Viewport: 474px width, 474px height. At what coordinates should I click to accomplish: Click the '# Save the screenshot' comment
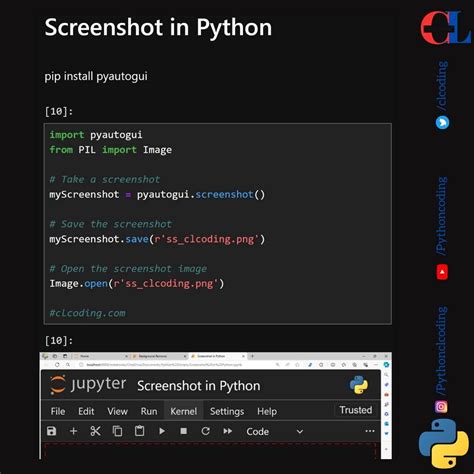[110, 224]
